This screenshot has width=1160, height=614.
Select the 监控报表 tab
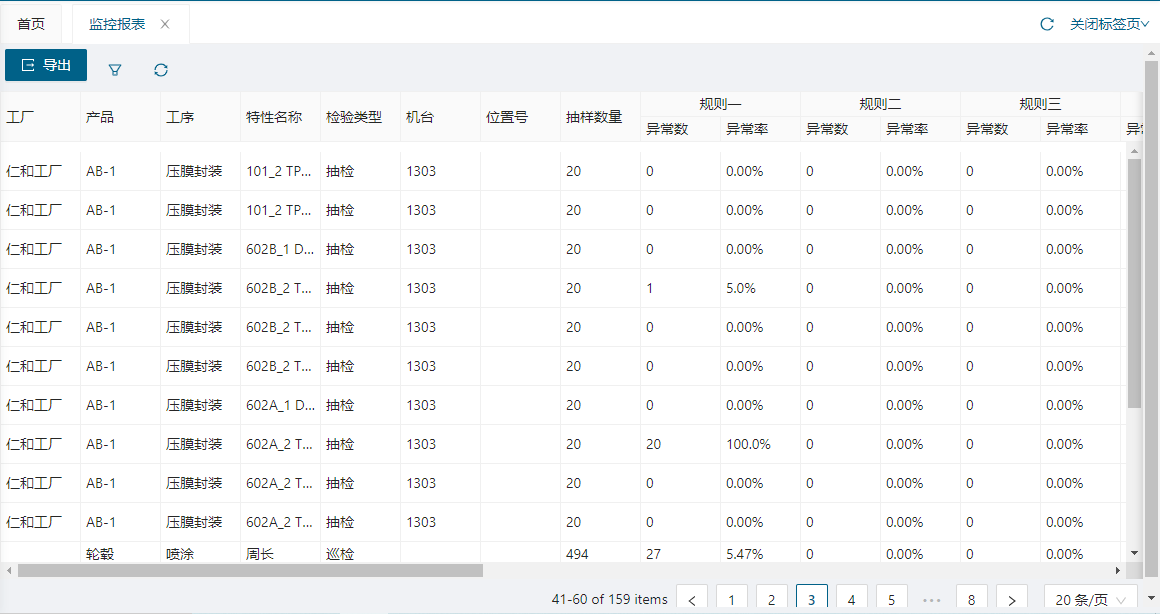click(x=117, y=24)
